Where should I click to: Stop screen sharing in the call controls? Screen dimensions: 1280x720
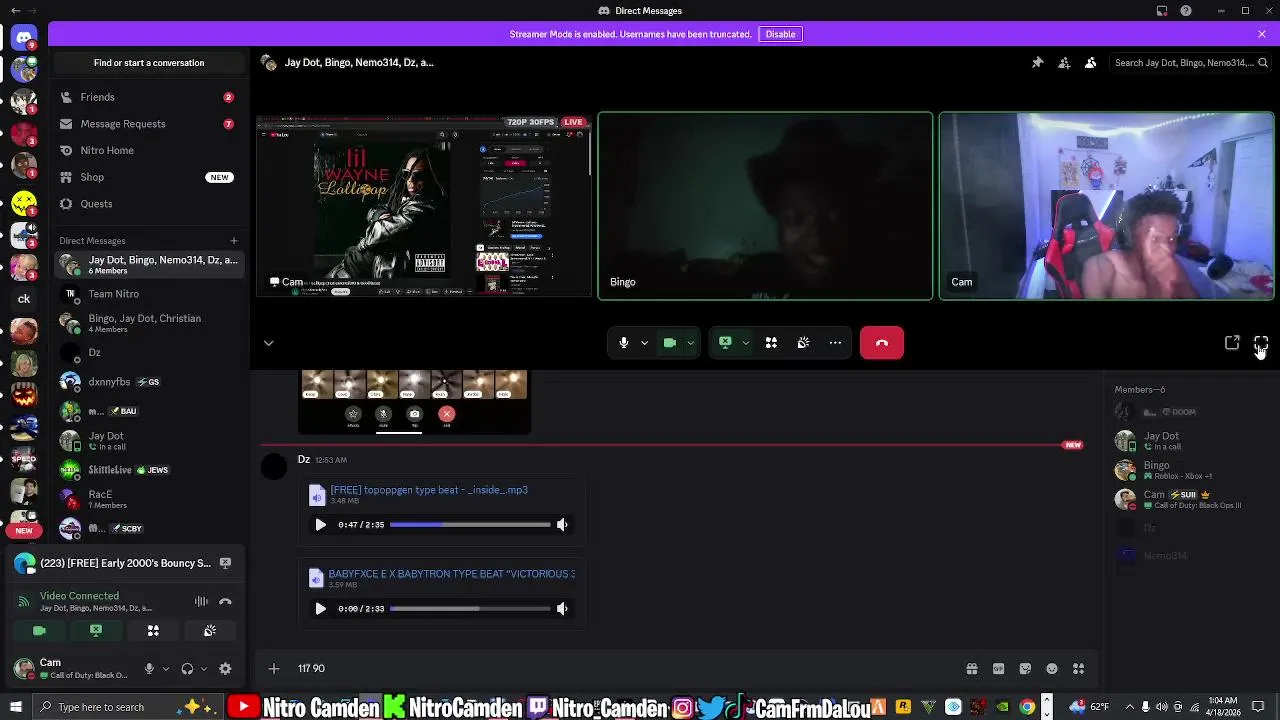(x=725, y=343)
